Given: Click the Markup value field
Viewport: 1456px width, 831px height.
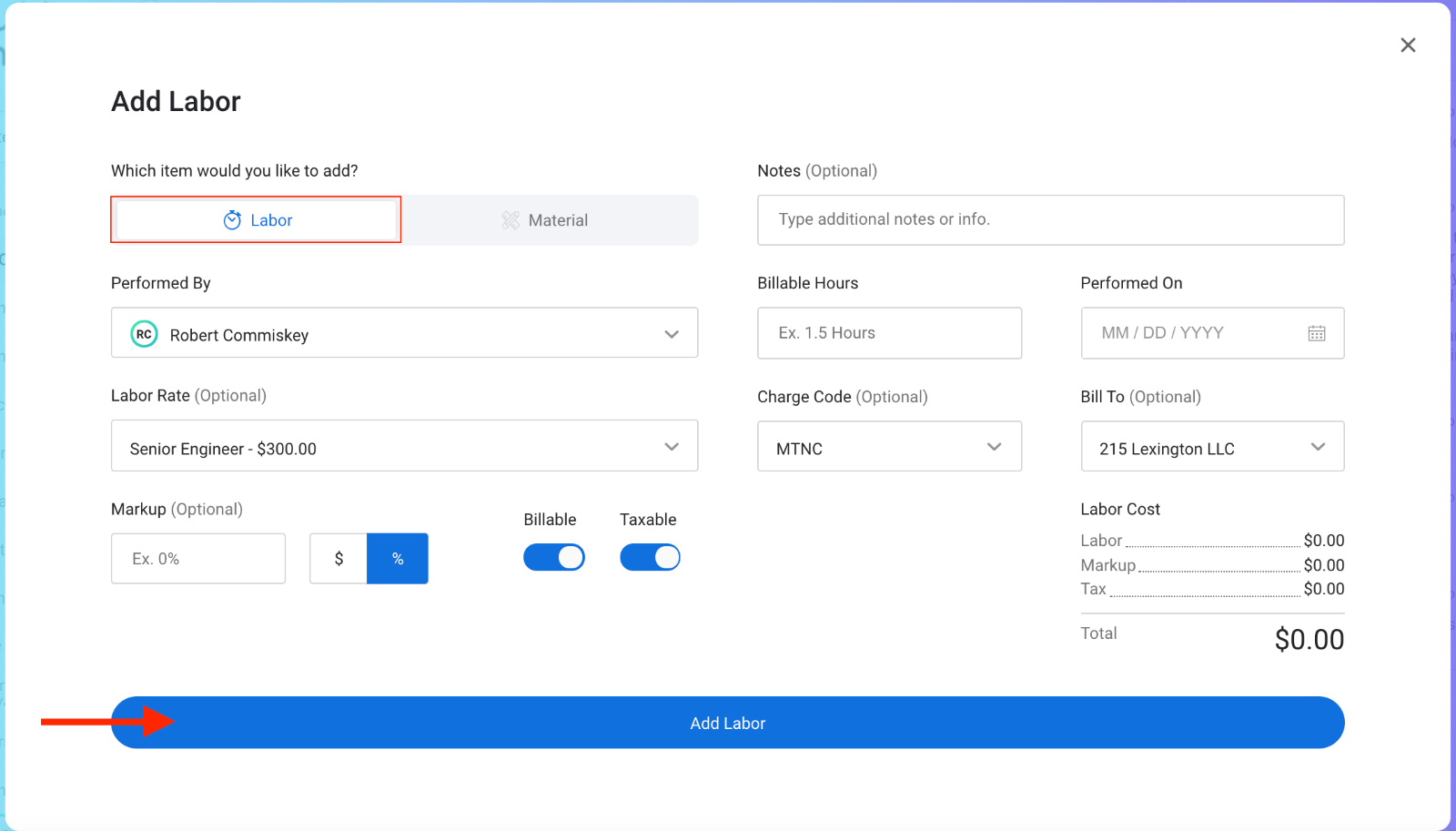Looking at the screenshot, I should (x=197, y=559).
